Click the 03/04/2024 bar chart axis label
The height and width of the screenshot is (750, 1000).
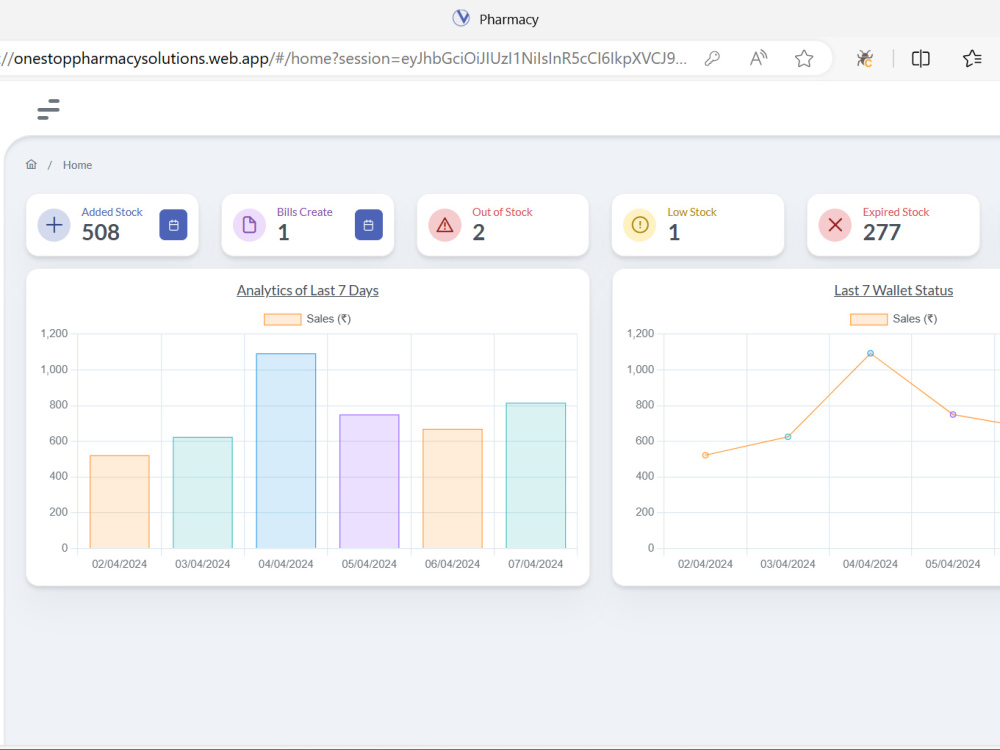pyautogui.click(x=203, y=564)
